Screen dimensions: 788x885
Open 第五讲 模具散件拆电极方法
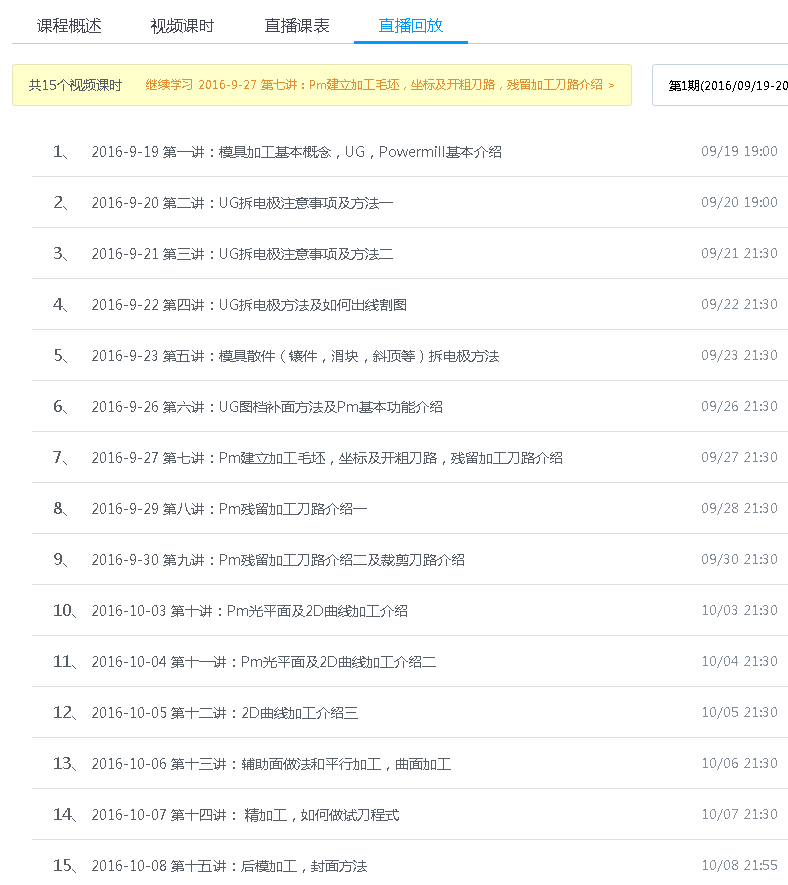pos(295,356)
